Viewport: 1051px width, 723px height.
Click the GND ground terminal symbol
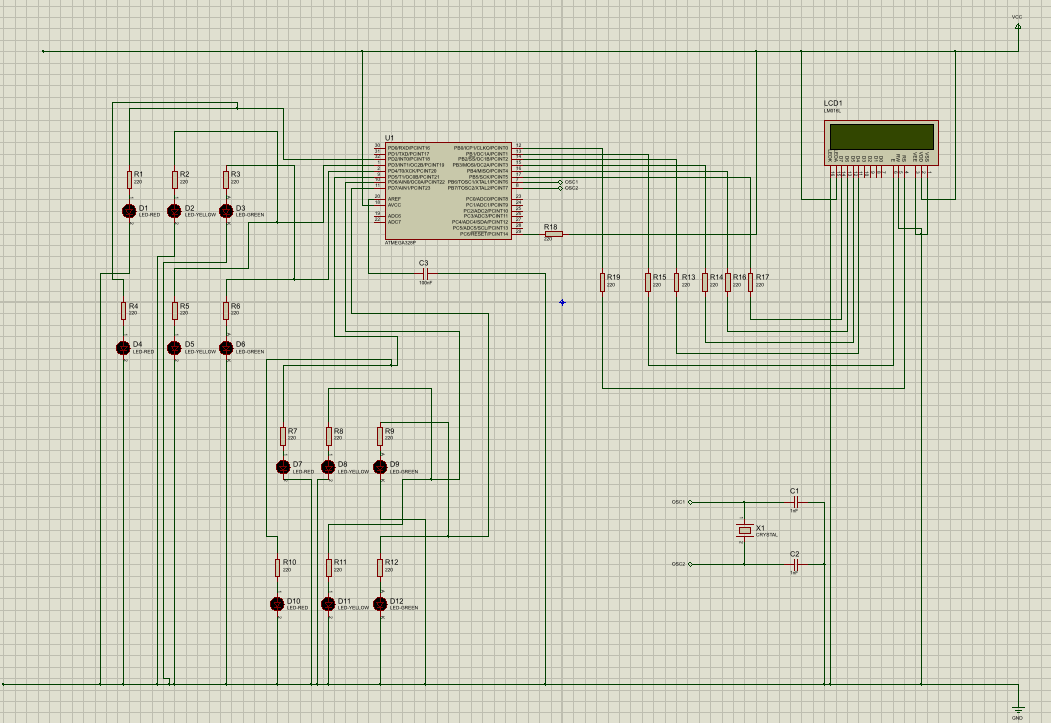(1017, 710)
